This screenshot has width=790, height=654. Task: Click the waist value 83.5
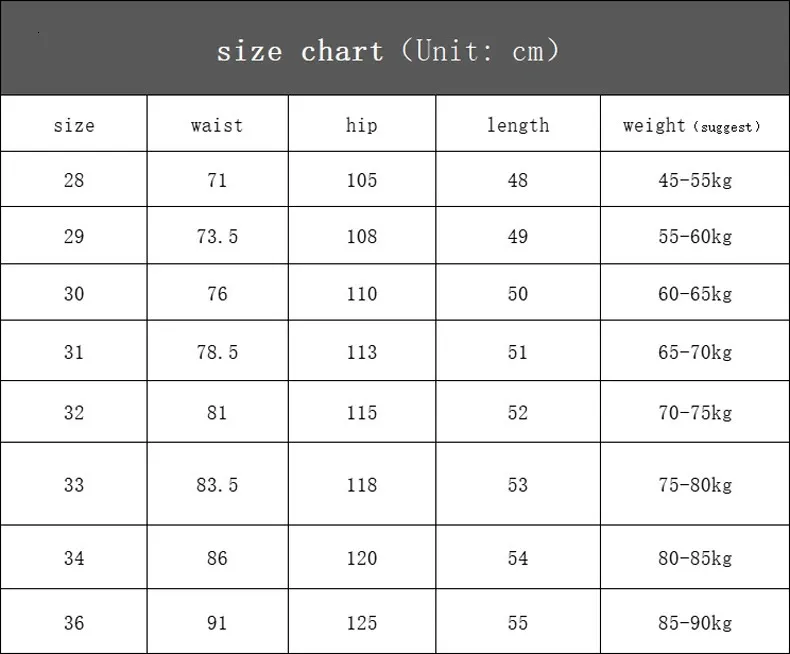click(x=217, y=485)
